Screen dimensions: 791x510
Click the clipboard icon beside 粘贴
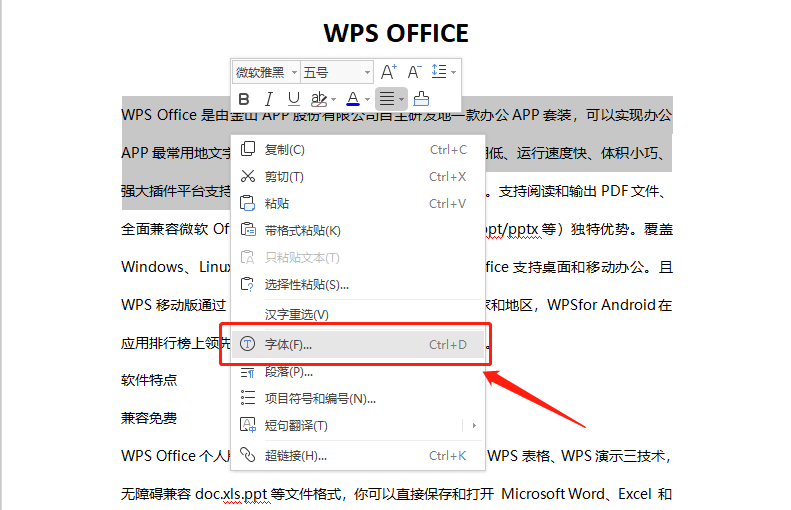pos(248,203)
